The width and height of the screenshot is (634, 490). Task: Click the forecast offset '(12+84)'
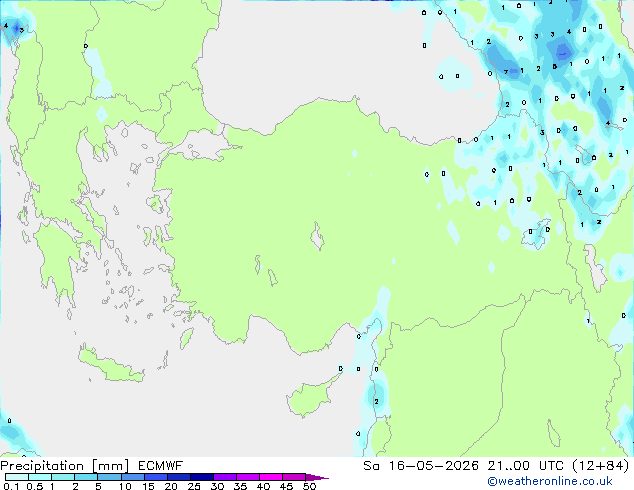pyautogui.click(x=601, y=466)
